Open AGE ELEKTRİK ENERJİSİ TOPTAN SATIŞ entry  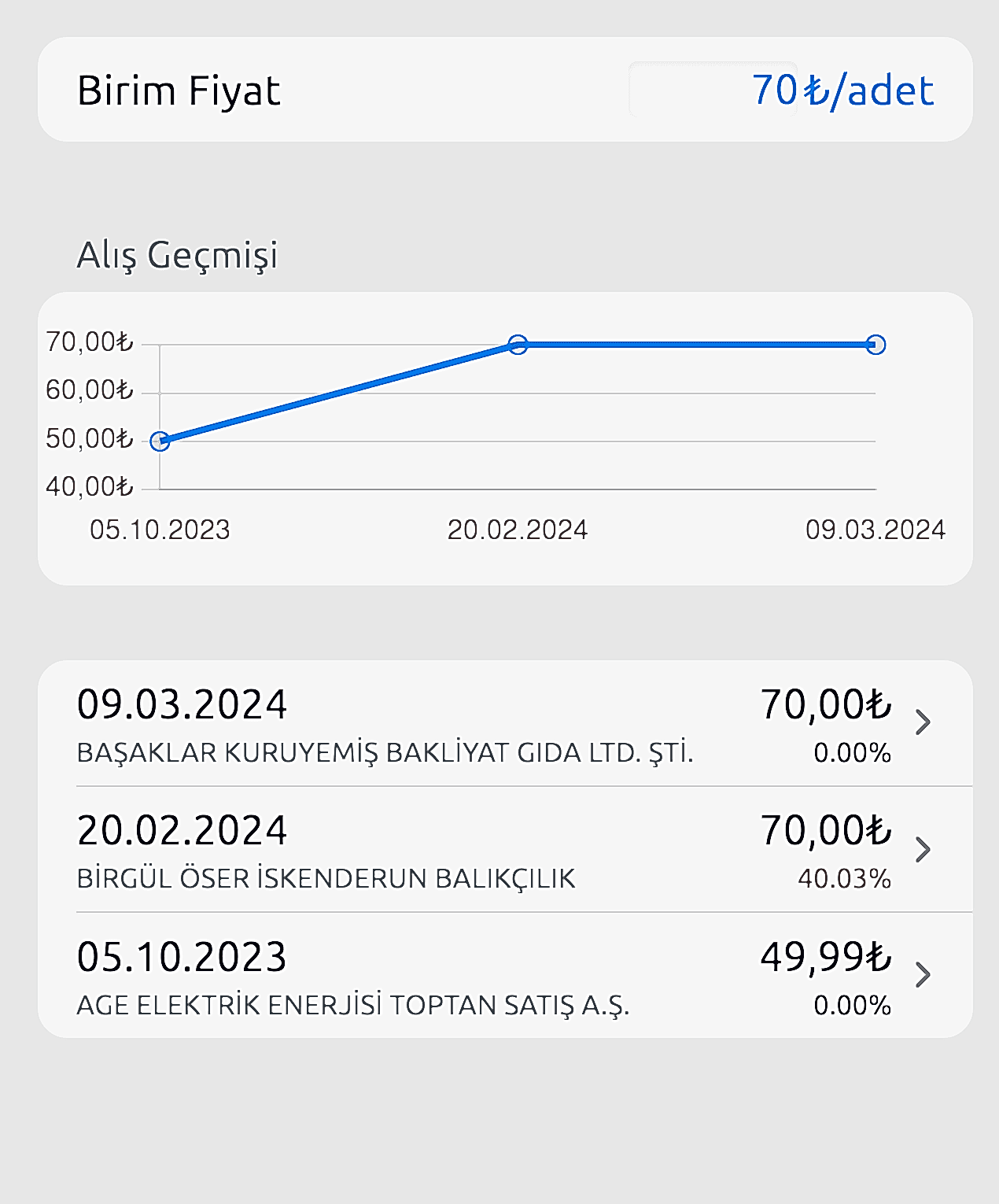(x=353, y=1006)
